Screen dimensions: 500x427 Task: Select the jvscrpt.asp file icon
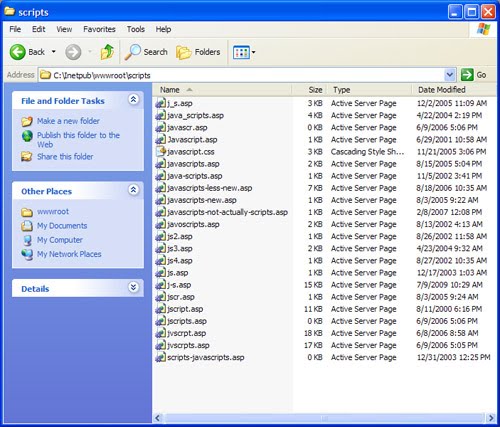tap(161, 333)
